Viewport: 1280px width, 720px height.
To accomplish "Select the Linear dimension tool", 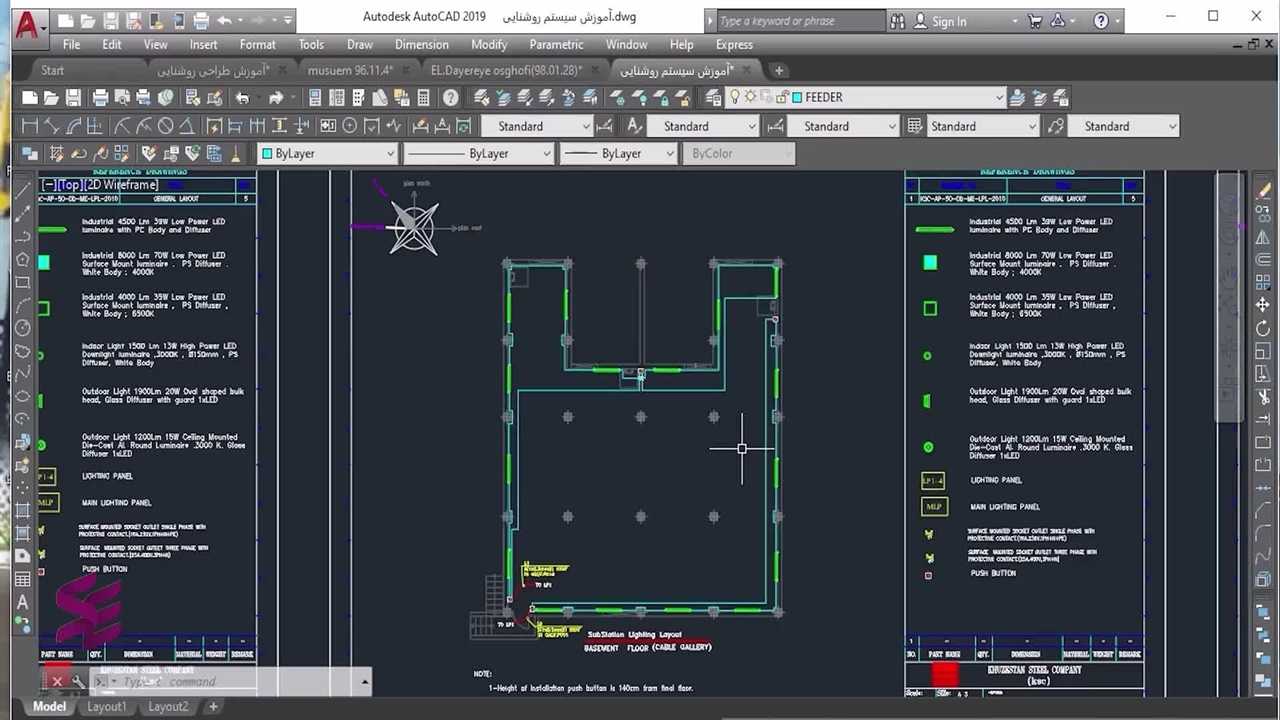I will click(29, 126).
